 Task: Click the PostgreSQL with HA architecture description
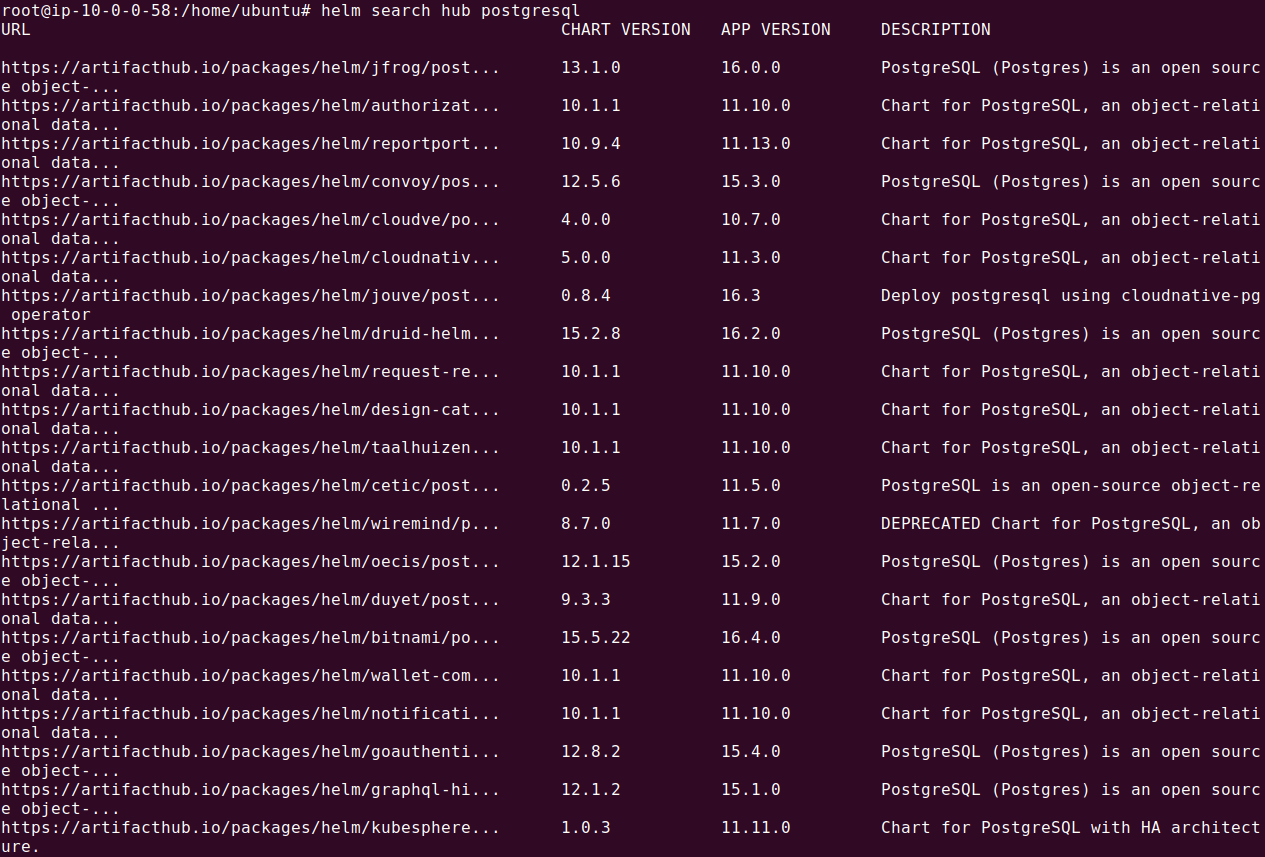(1071, 828)
